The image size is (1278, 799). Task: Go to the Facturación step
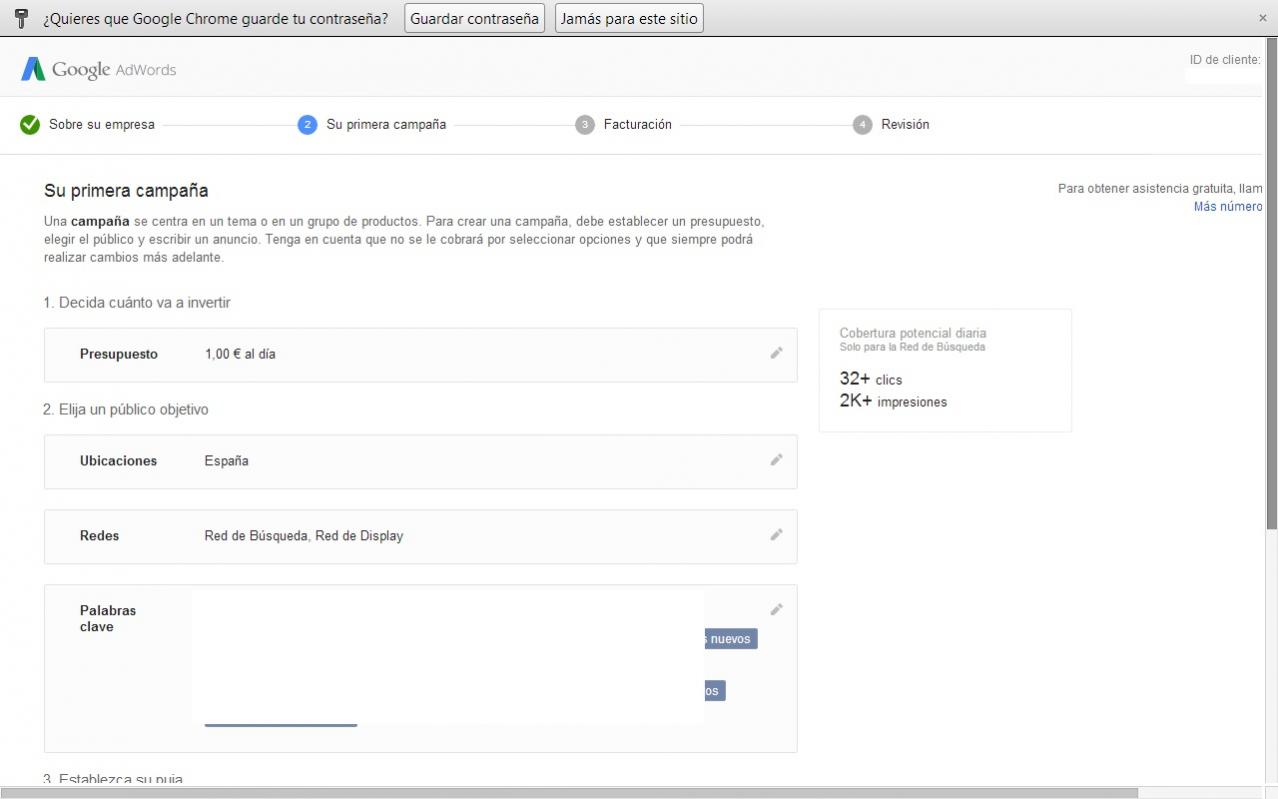[x=637, y=125]
